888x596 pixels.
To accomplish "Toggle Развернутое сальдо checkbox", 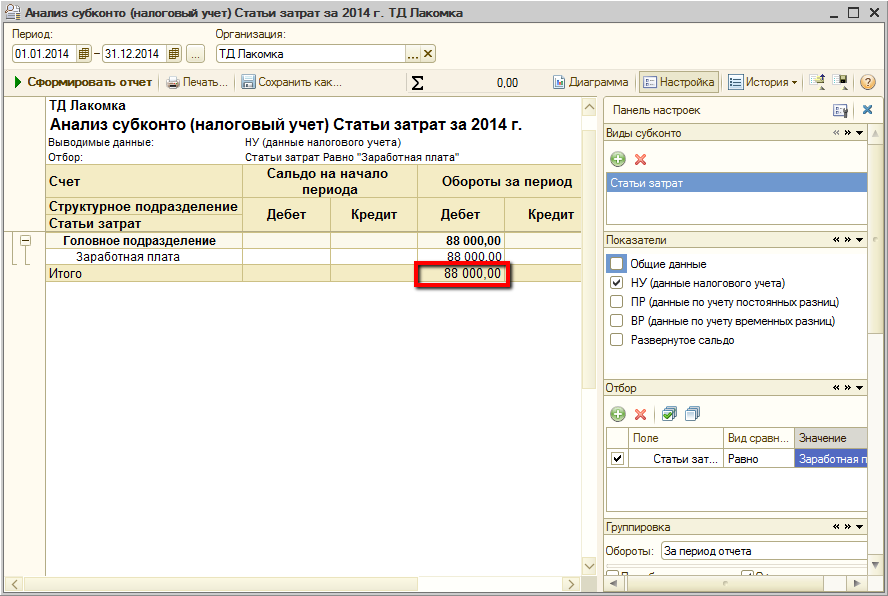I will pos(617,340).
